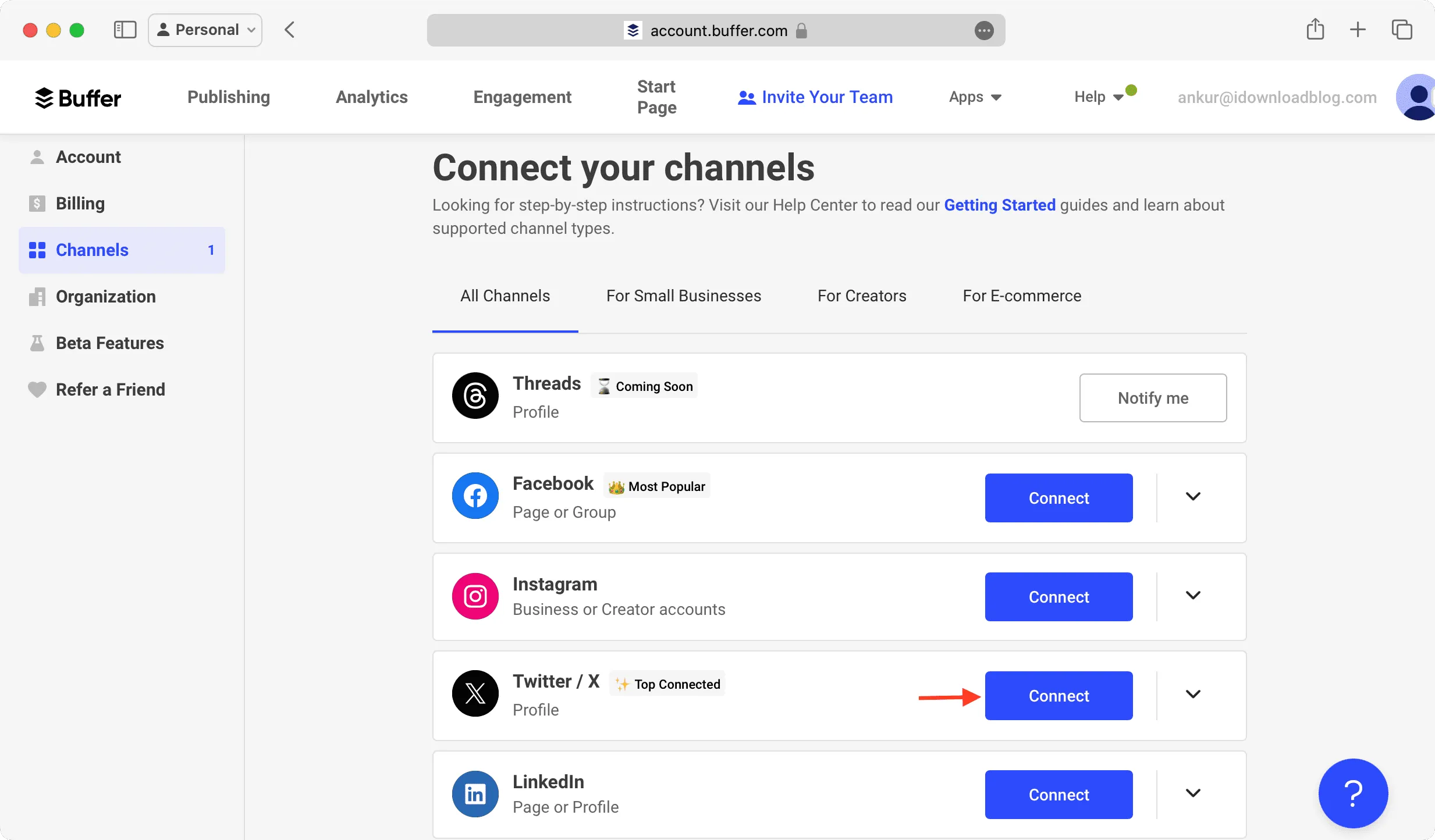Open the help question mark bubble

click(1353, 793)
